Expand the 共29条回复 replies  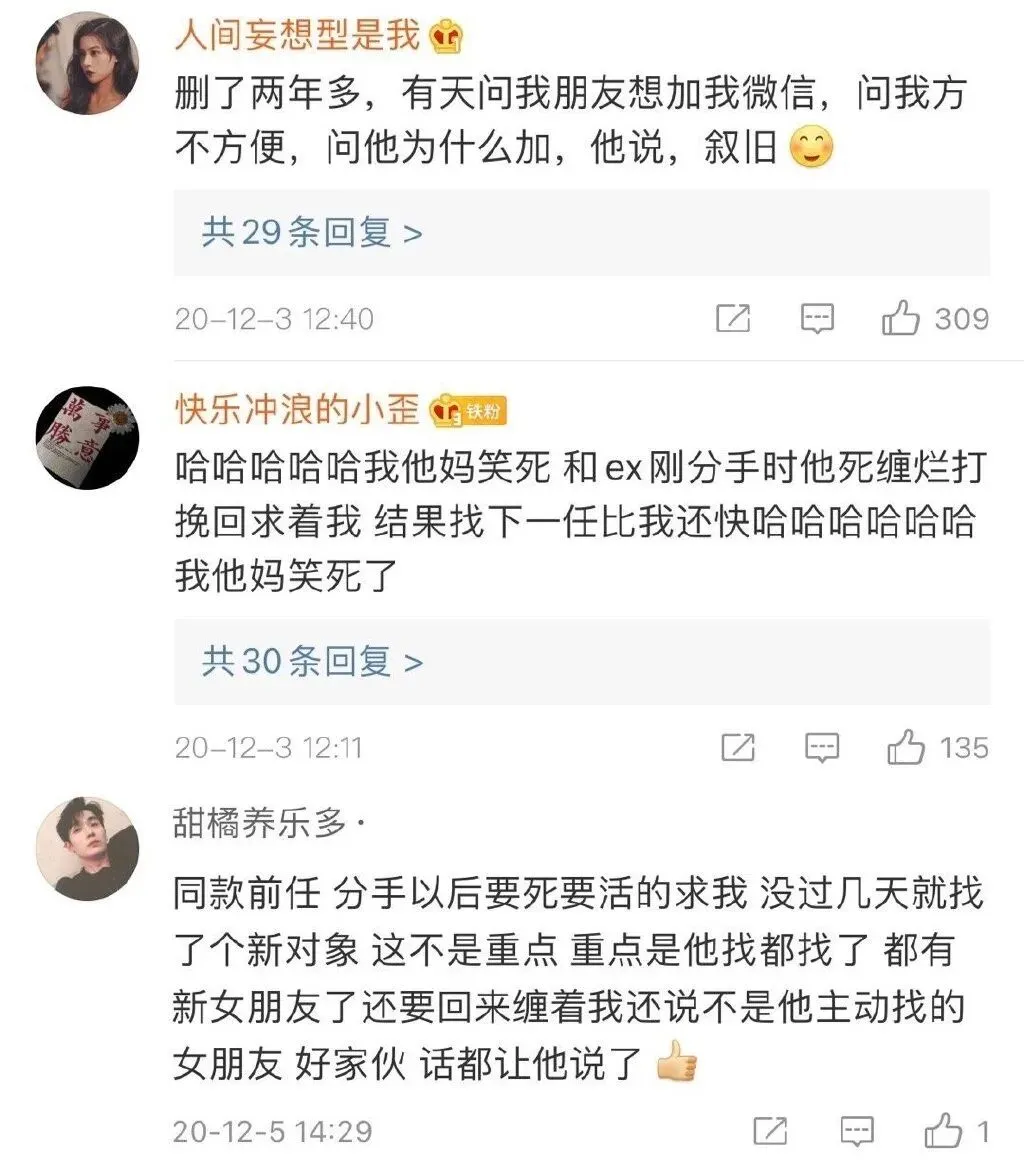(x=581, y=232)
